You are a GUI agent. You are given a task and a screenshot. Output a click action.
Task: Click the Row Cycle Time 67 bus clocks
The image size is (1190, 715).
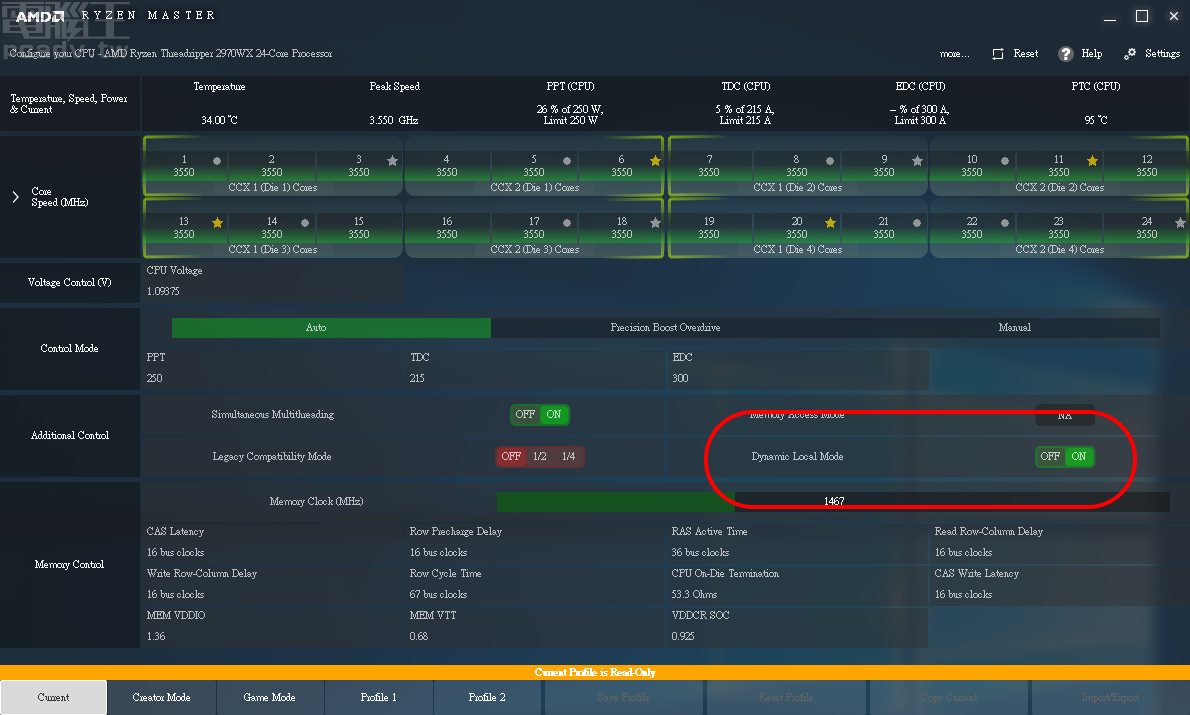(438, 594)
